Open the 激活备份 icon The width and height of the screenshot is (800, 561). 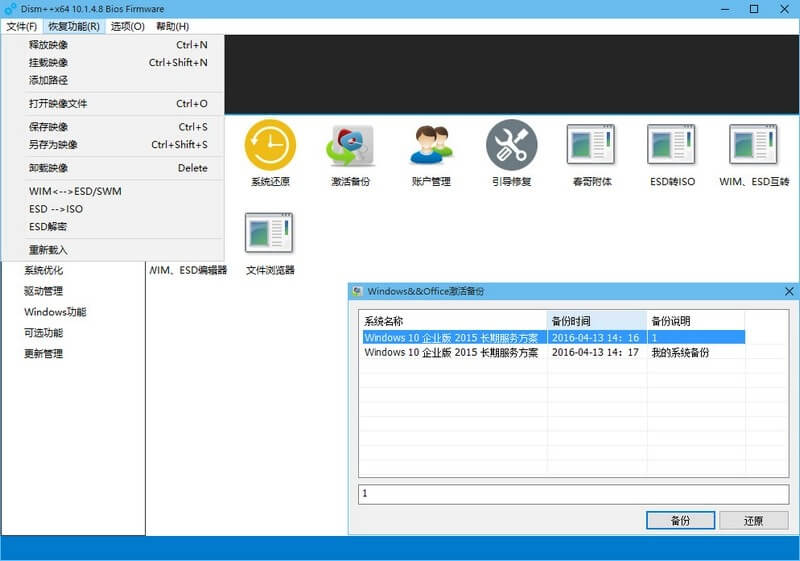click(350, 146)
